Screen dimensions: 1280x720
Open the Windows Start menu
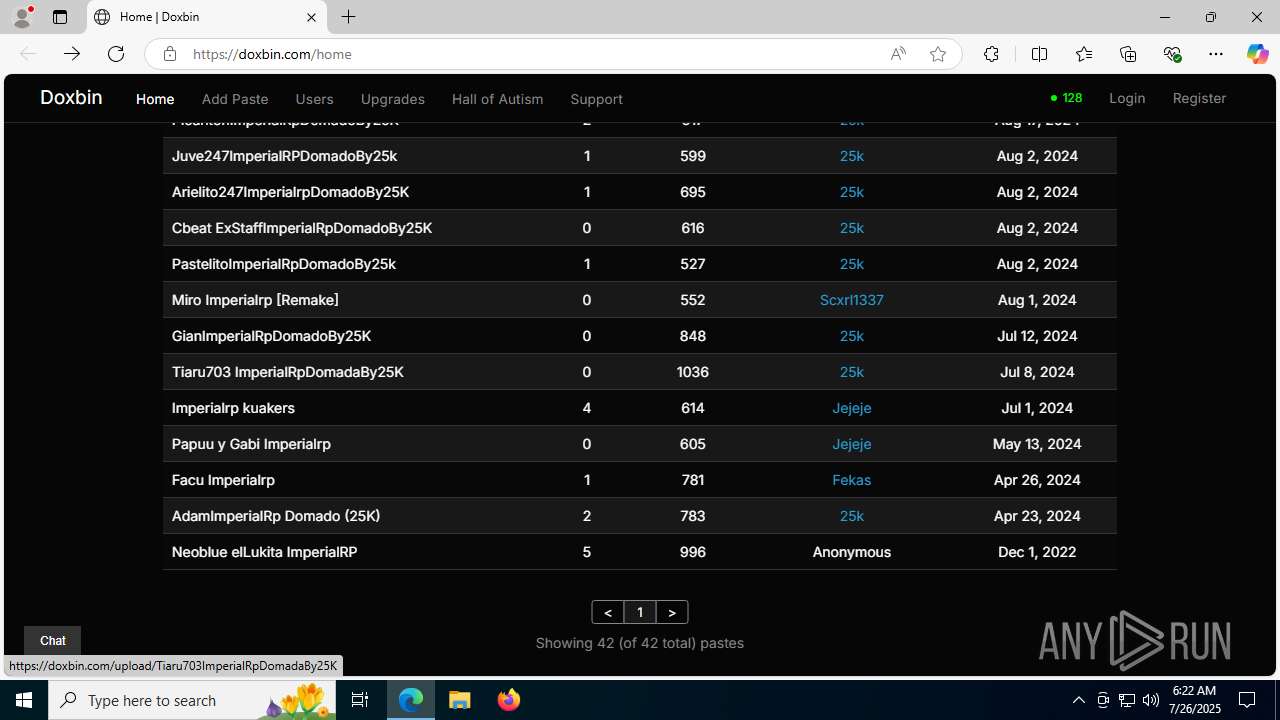[x=24, y=700]
